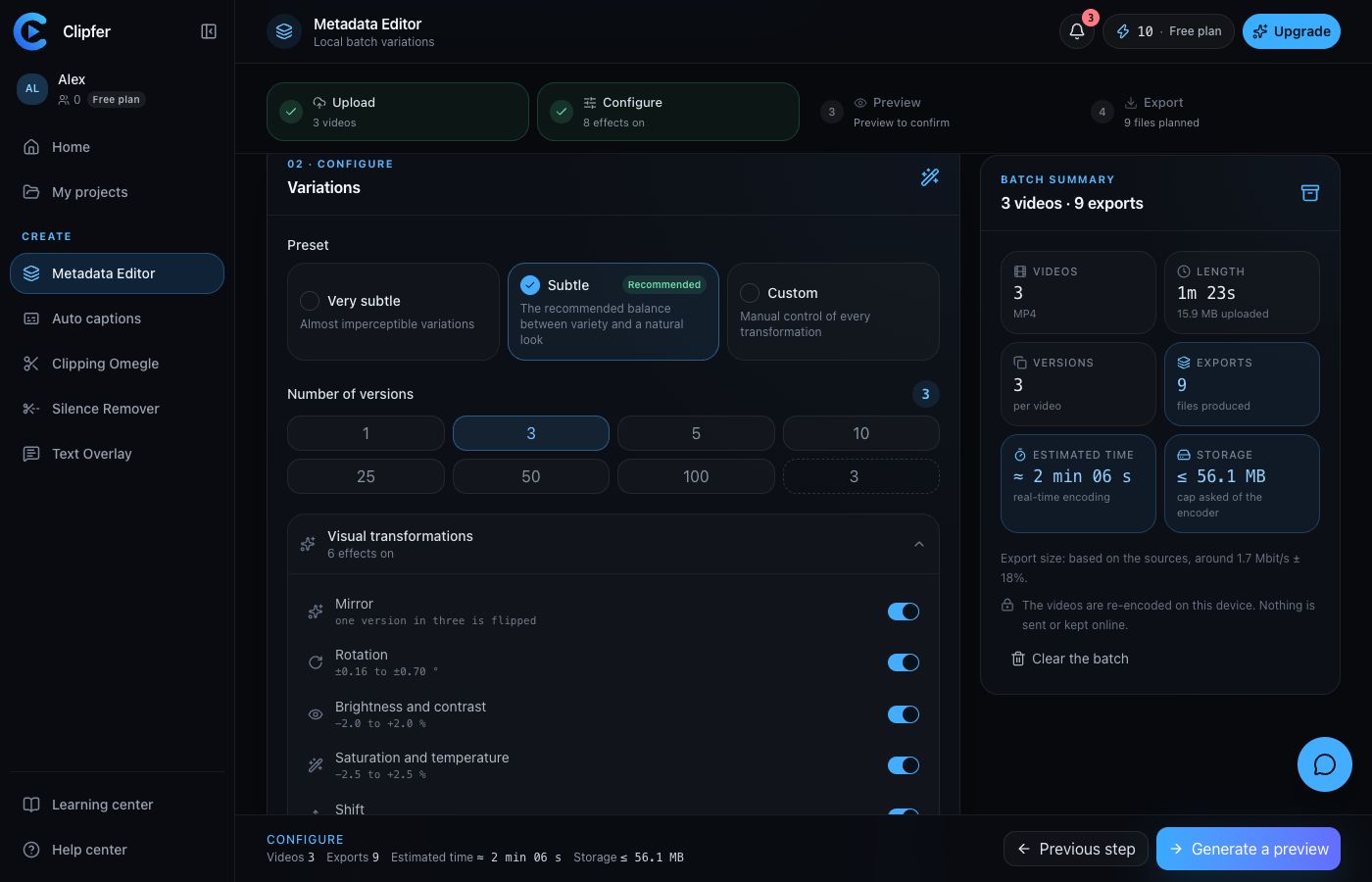1372x882 pixels.
Task: Select the Subtle recommended preset
Action: point(613,312)
